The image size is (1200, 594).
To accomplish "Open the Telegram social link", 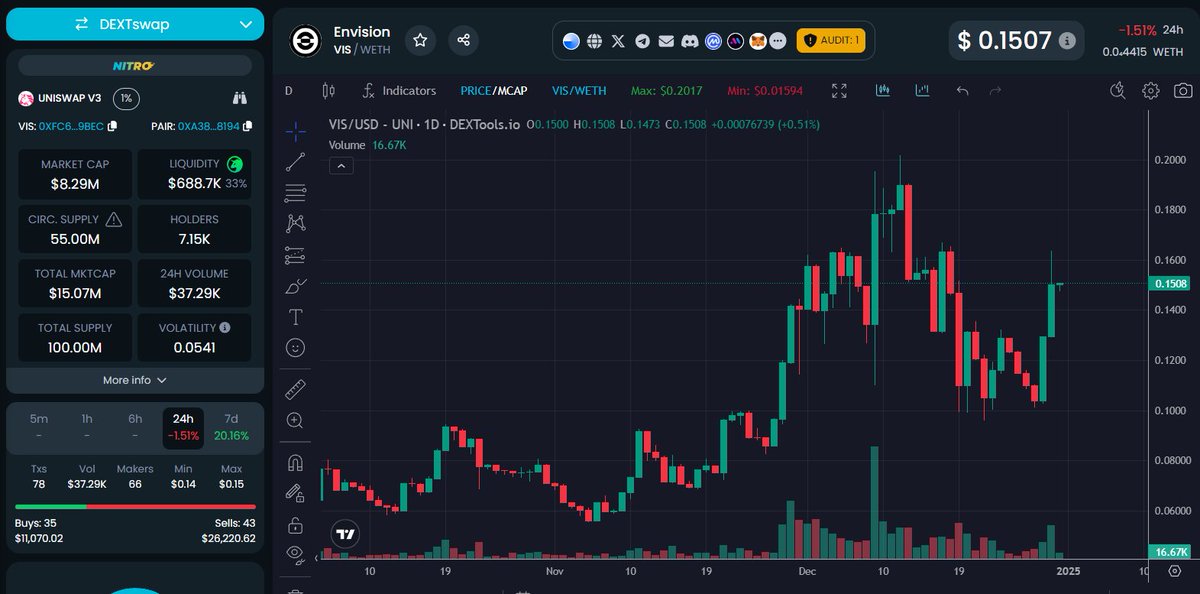I will coord(642,41).
